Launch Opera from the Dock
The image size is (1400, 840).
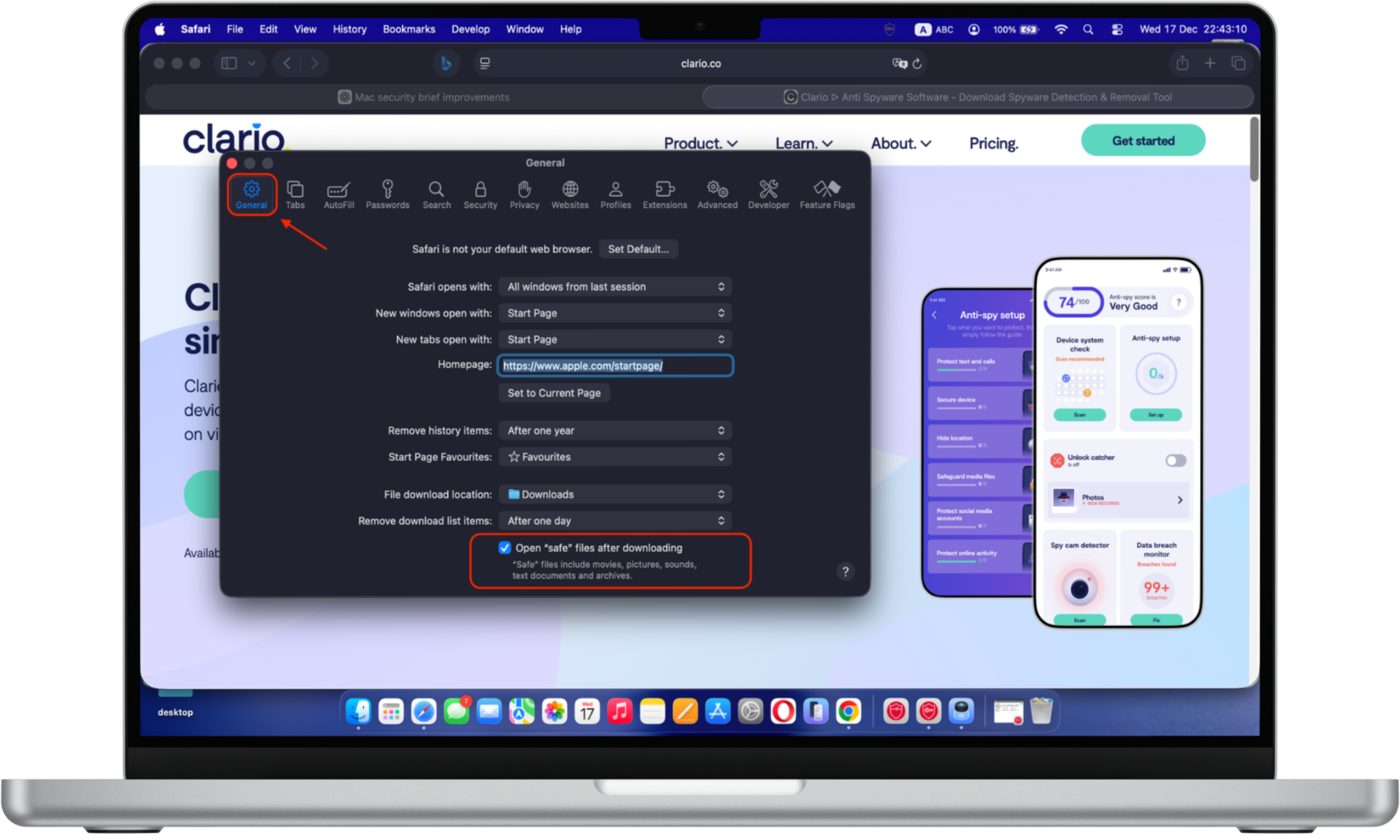pos(783,712)
